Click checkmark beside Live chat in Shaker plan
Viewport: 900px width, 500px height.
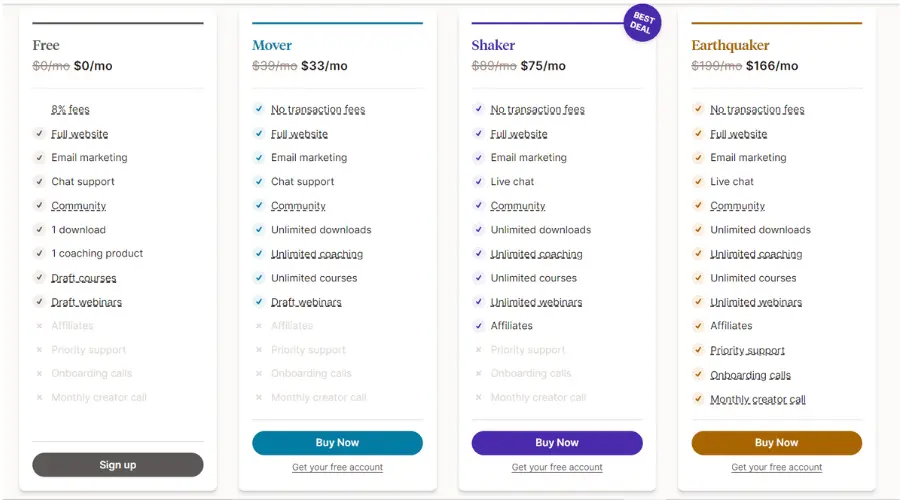coord(479,181)
